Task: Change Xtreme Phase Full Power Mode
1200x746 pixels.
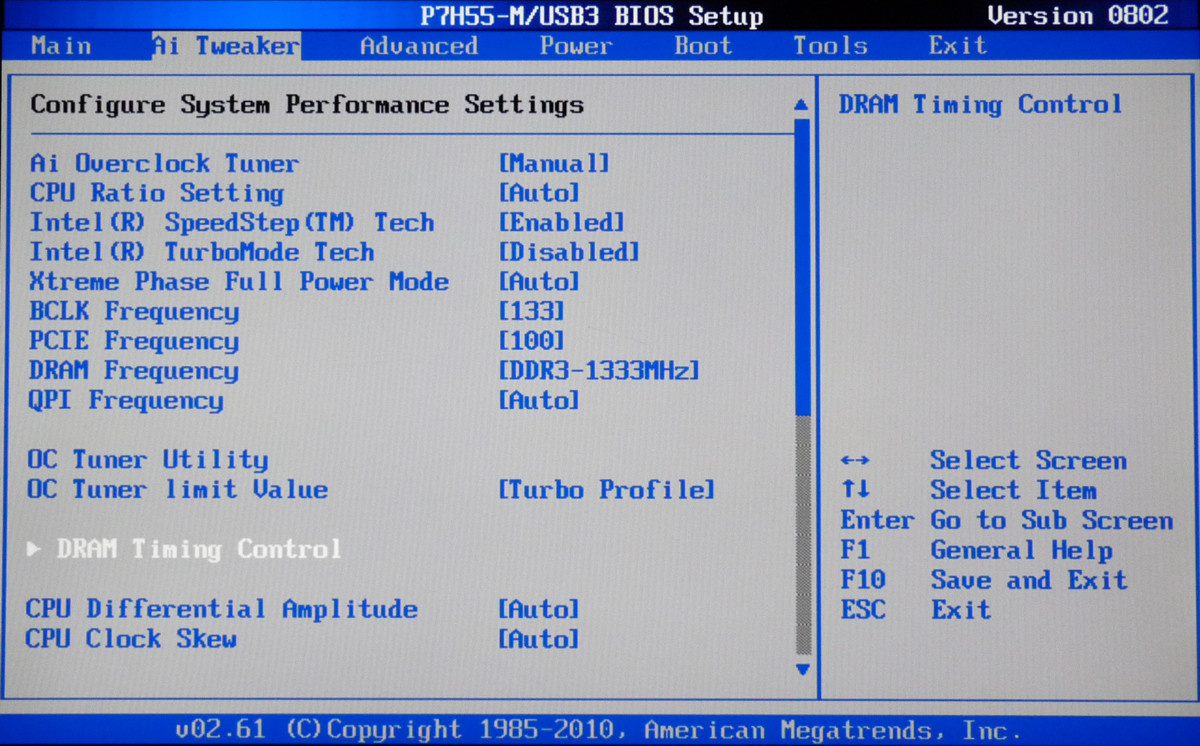Action: pyautogui.click(x=540, y=281)
